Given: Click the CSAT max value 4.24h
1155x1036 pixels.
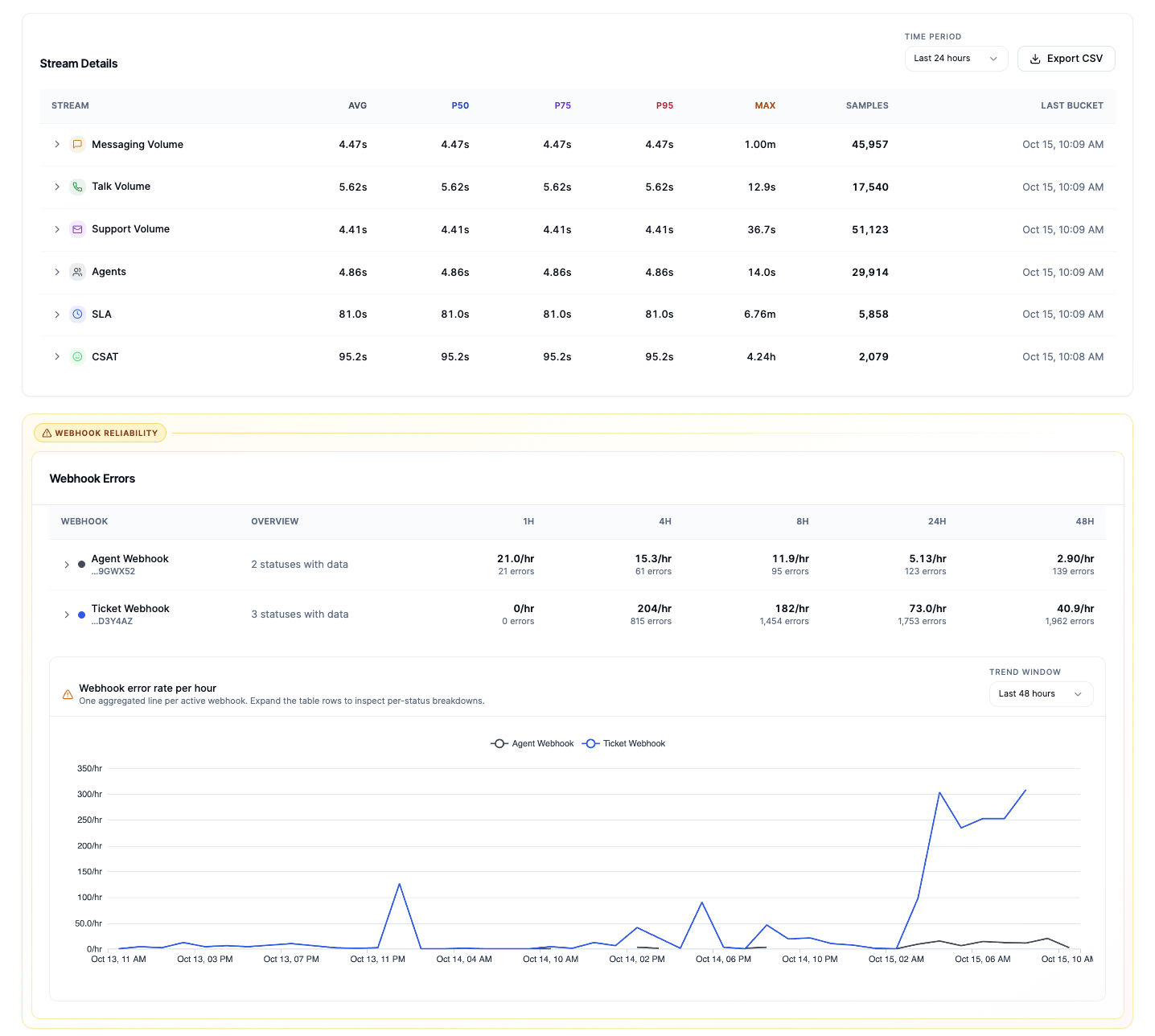Looking at the screenshot, I should tap(761, 357).
